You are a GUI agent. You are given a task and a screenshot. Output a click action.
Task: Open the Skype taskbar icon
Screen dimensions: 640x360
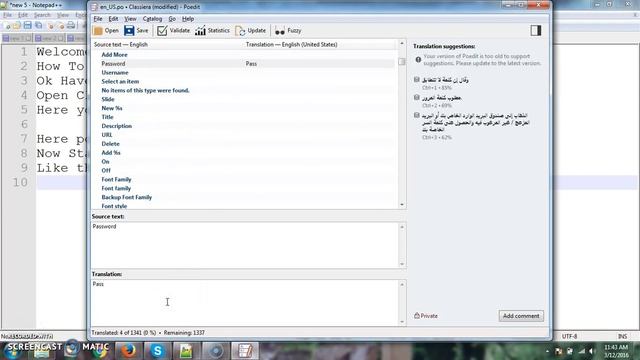[x=157, y=351]
